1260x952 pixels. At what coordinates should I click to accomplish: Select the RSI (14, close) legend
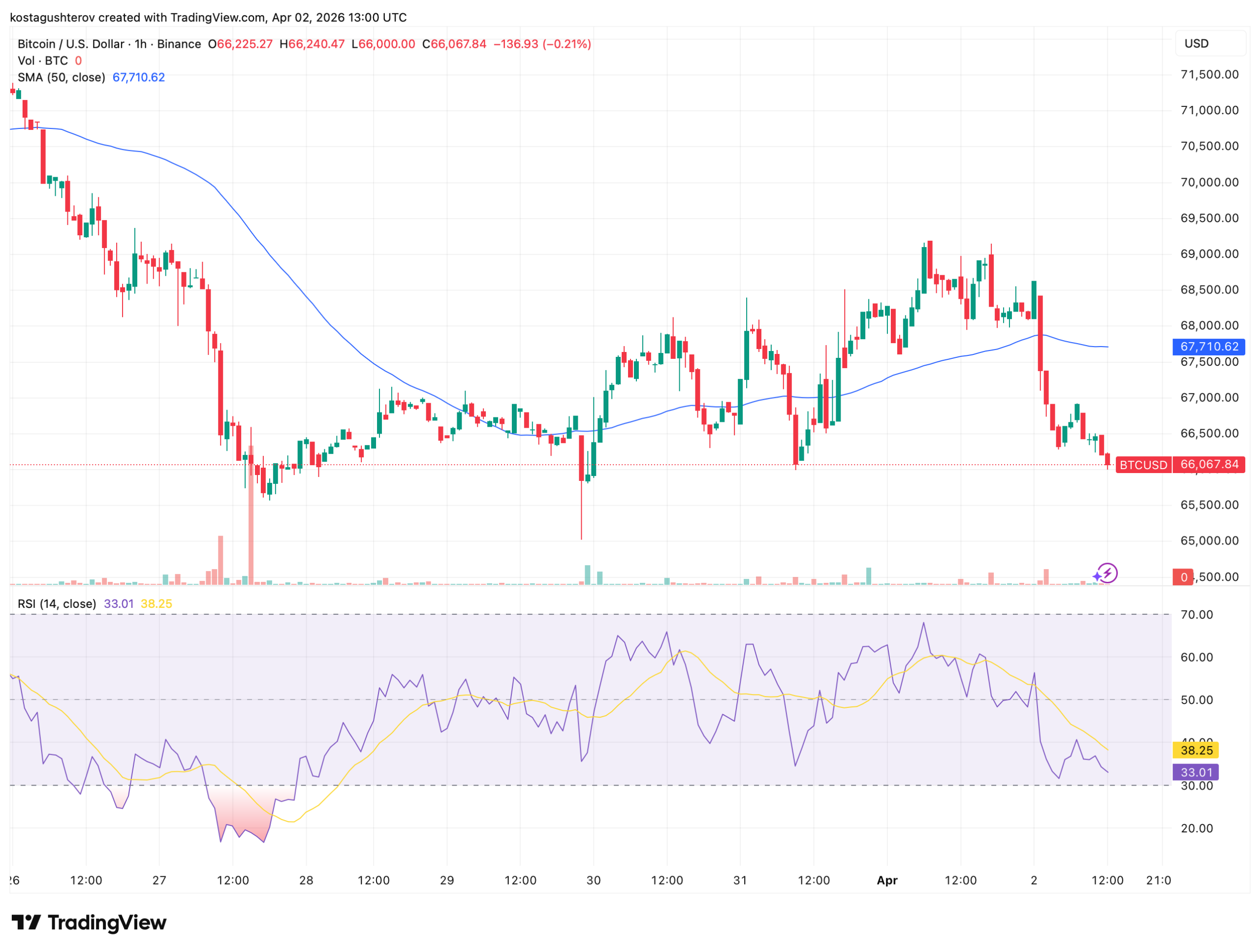click(57, 604)
